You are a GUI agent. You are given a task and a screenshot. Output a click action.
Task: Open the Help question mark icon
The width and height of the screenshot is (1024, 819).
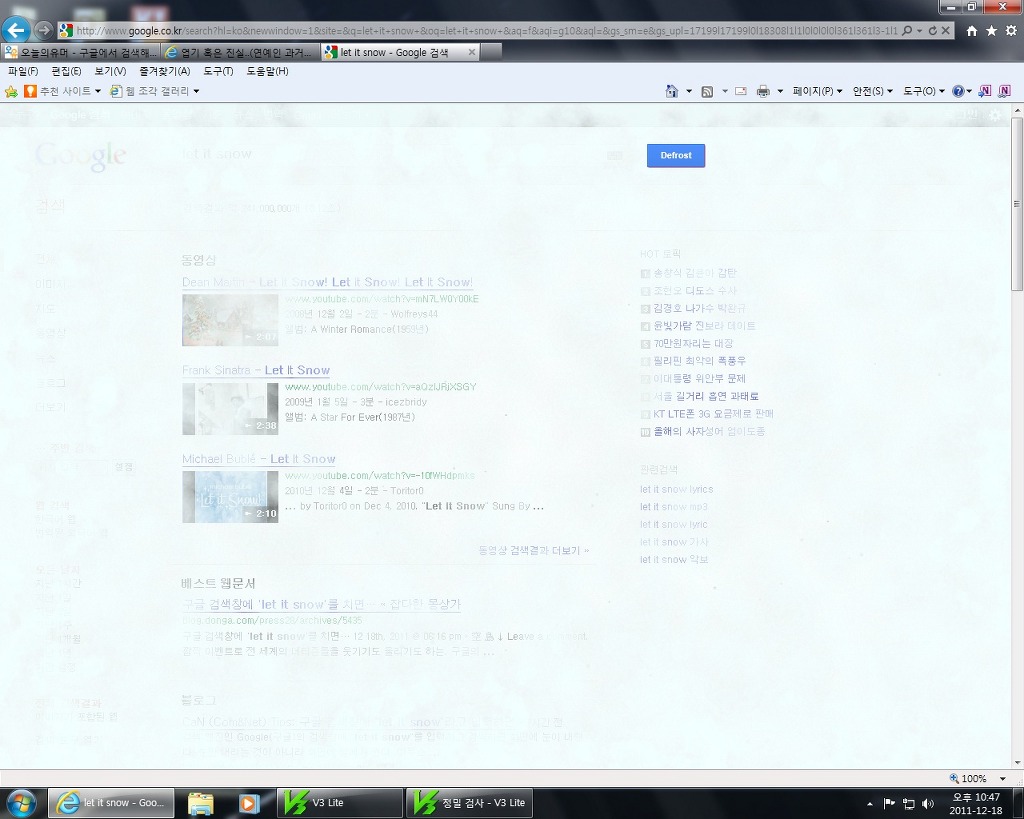click(x=958, y=91)
